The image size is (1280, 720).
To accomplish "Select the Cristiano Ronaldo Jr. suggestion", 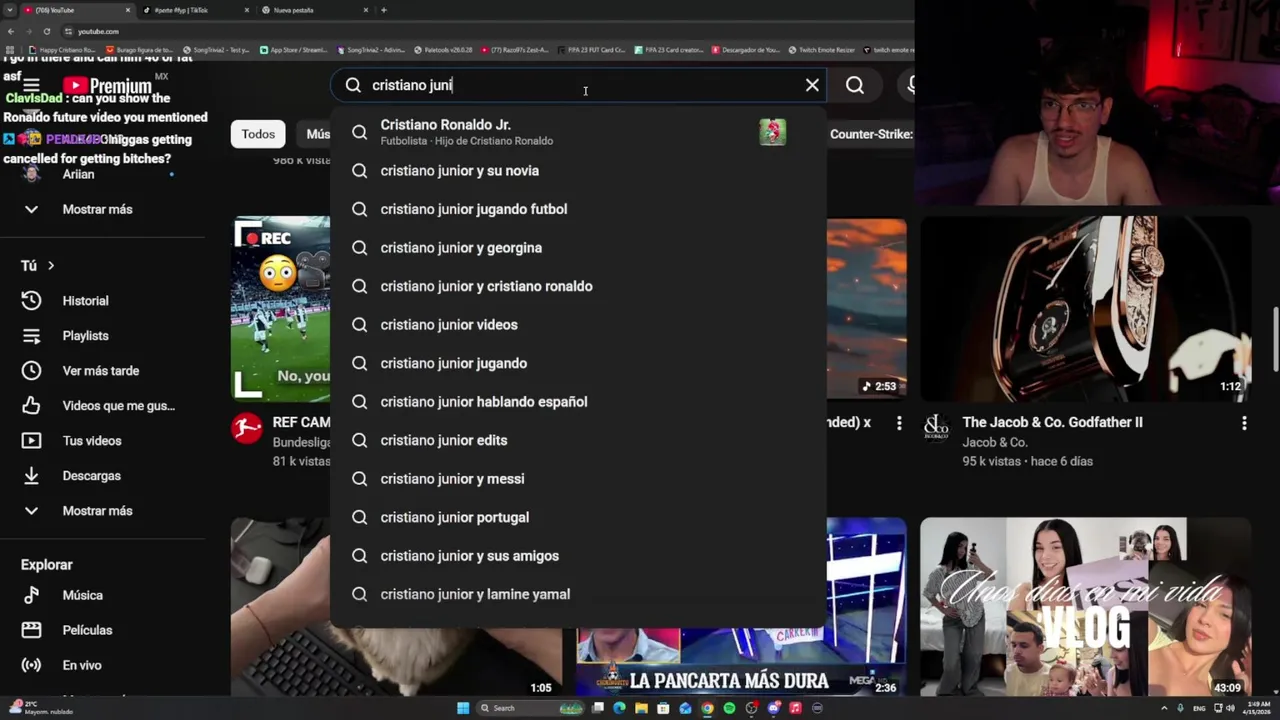I will 578,132.
